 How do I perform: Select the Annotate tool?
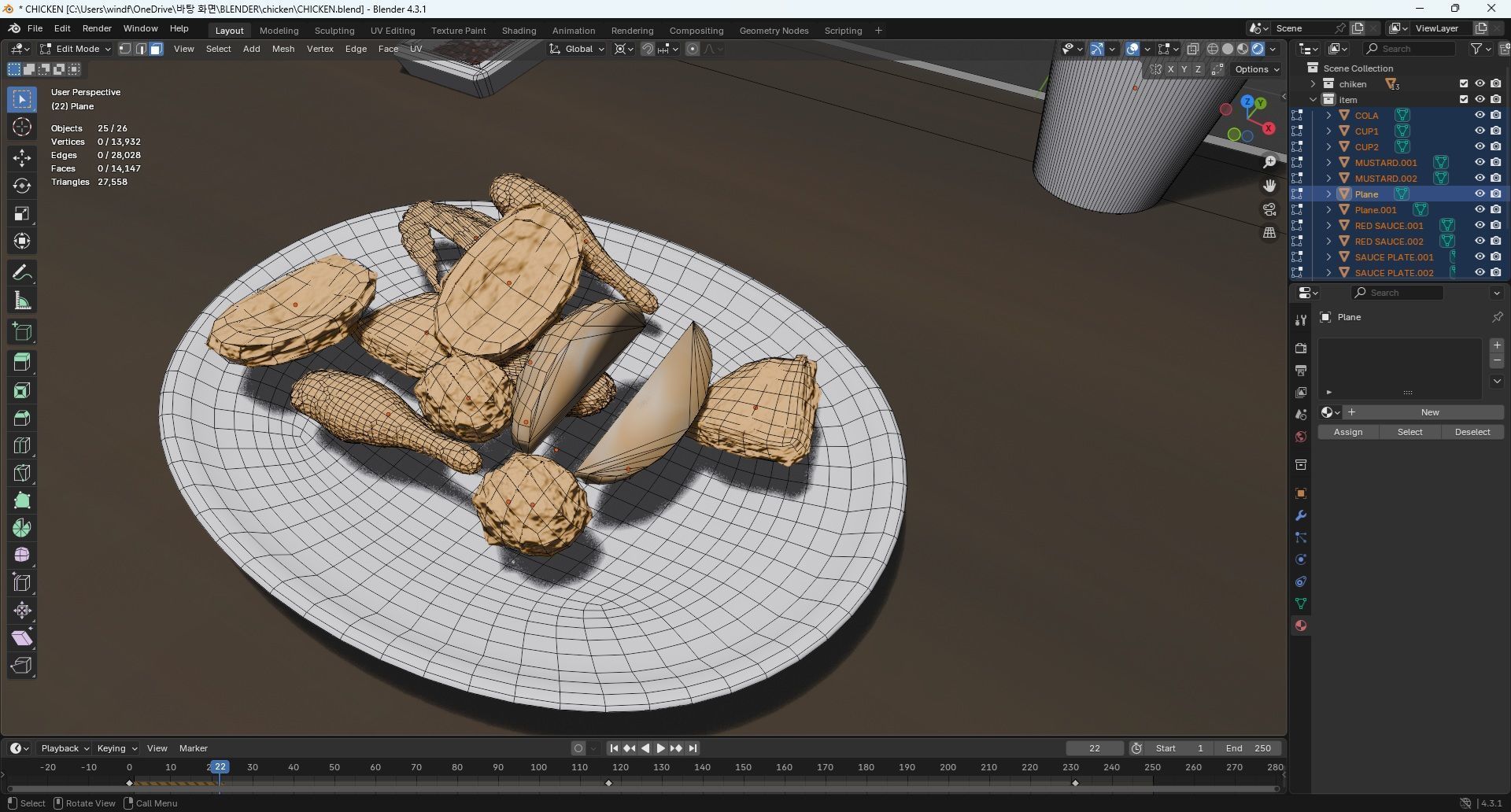pyautogui.click(x=22, y=273)
